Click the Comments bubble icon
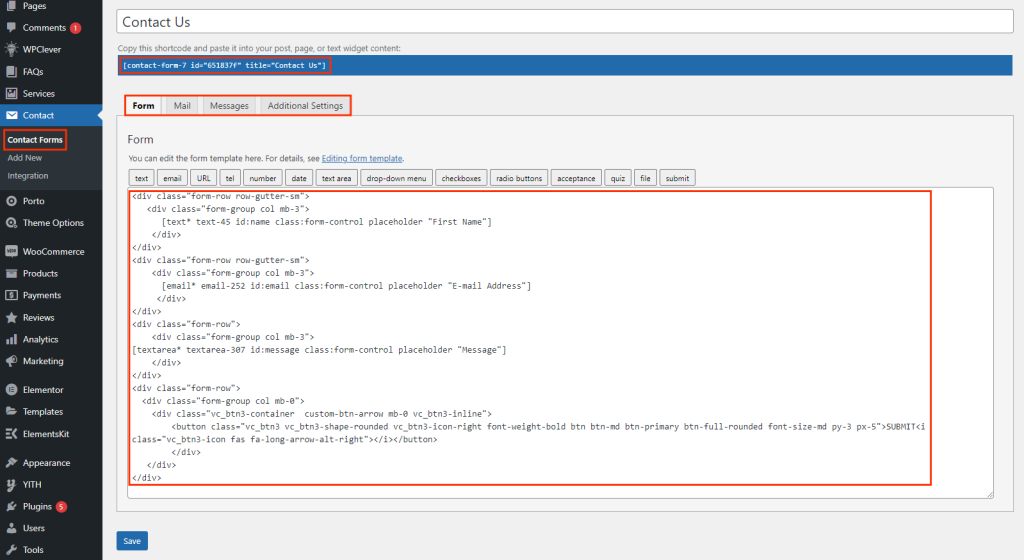The height and width of the screenshot is (560, 1024). (x=11, y=27)
